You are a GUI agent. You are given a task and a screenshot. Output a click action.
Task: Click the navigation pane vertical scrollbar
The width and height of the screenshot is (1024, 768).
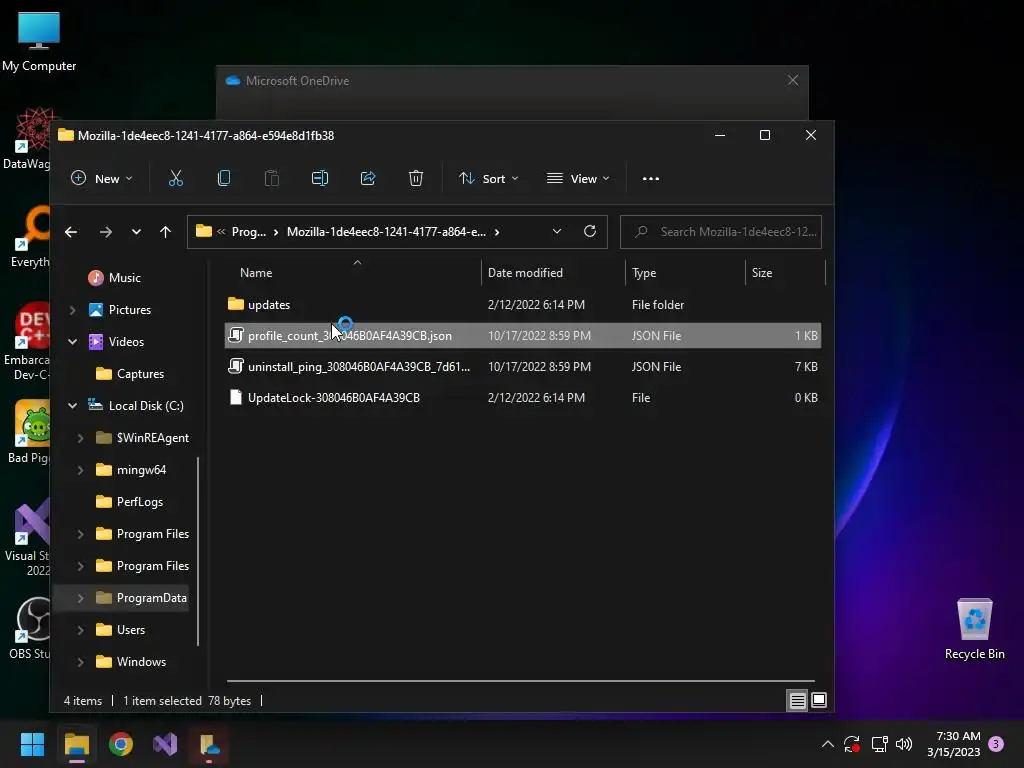198,552
